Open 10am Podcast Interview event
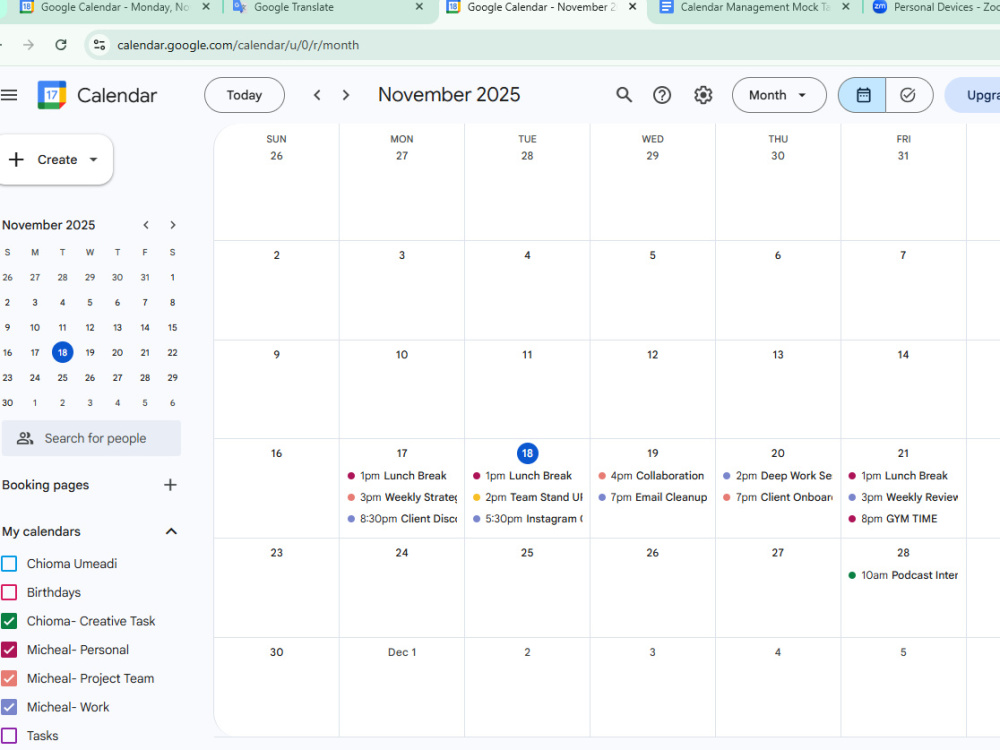 pyautogui.click(x=904, y=575)
